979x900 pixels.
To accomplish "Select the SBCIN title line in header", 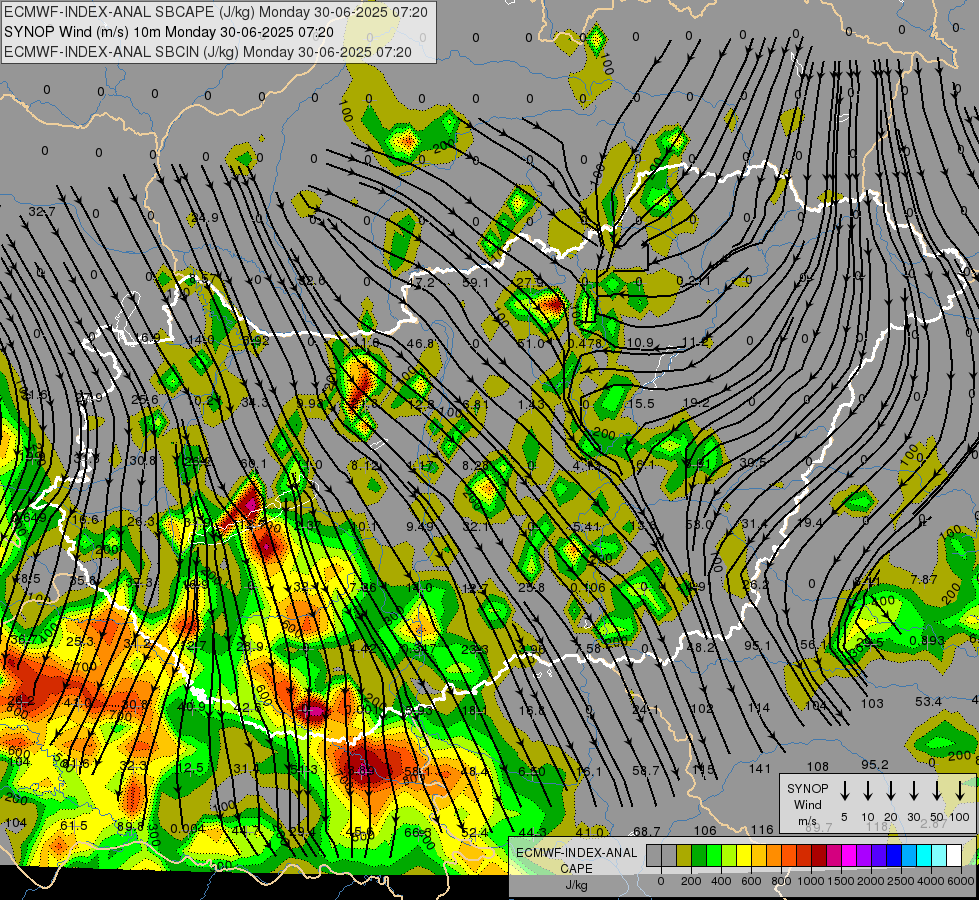I will (x=208, y=52).
